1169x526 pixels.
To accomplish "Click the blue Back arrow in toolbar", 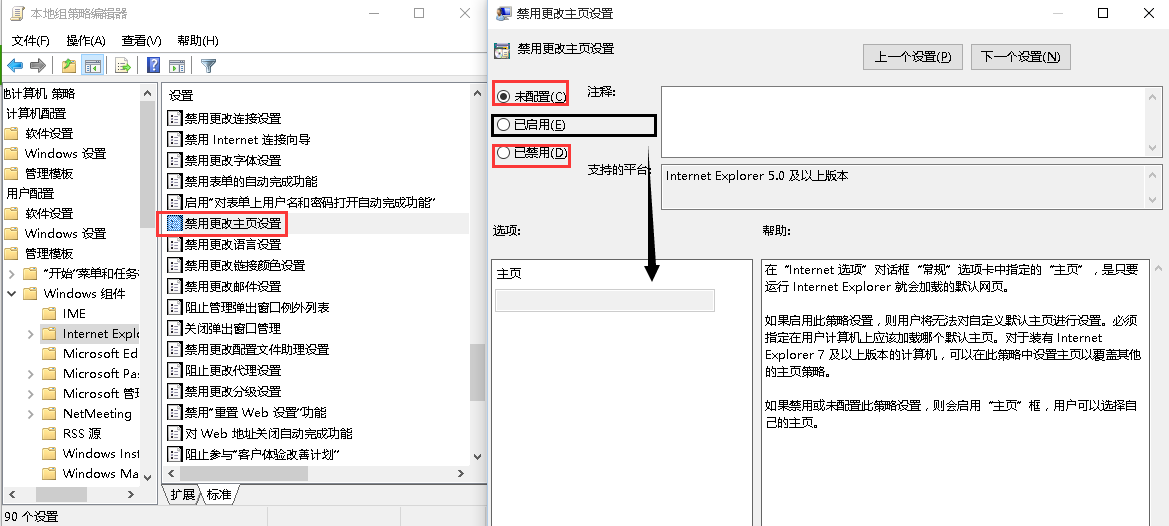I will click(x=15, y=66).
